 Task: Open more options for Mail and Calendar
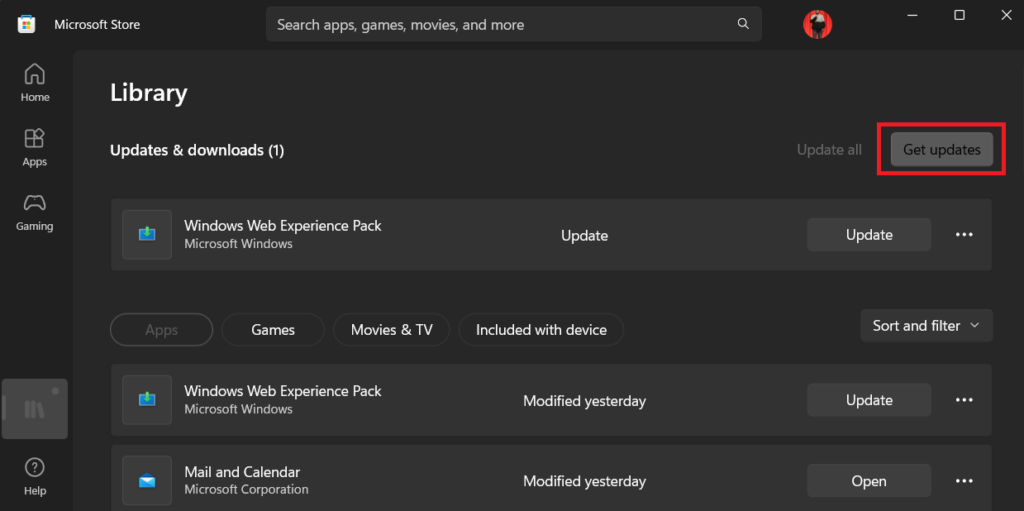[x=965, y=481]
